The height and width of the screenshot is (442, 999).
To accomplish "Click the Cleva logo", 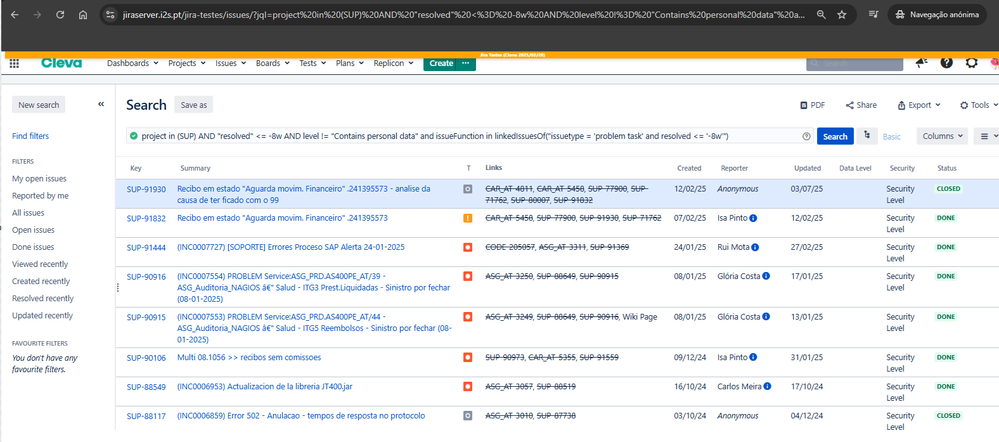I will [x=62, y=63].
